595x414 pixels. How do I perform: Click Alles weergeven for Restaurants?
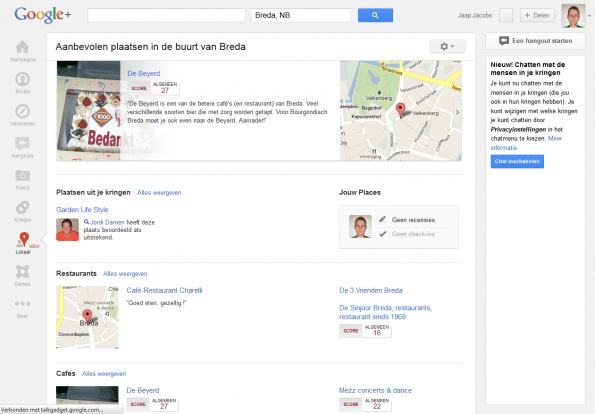click(125, 274)
